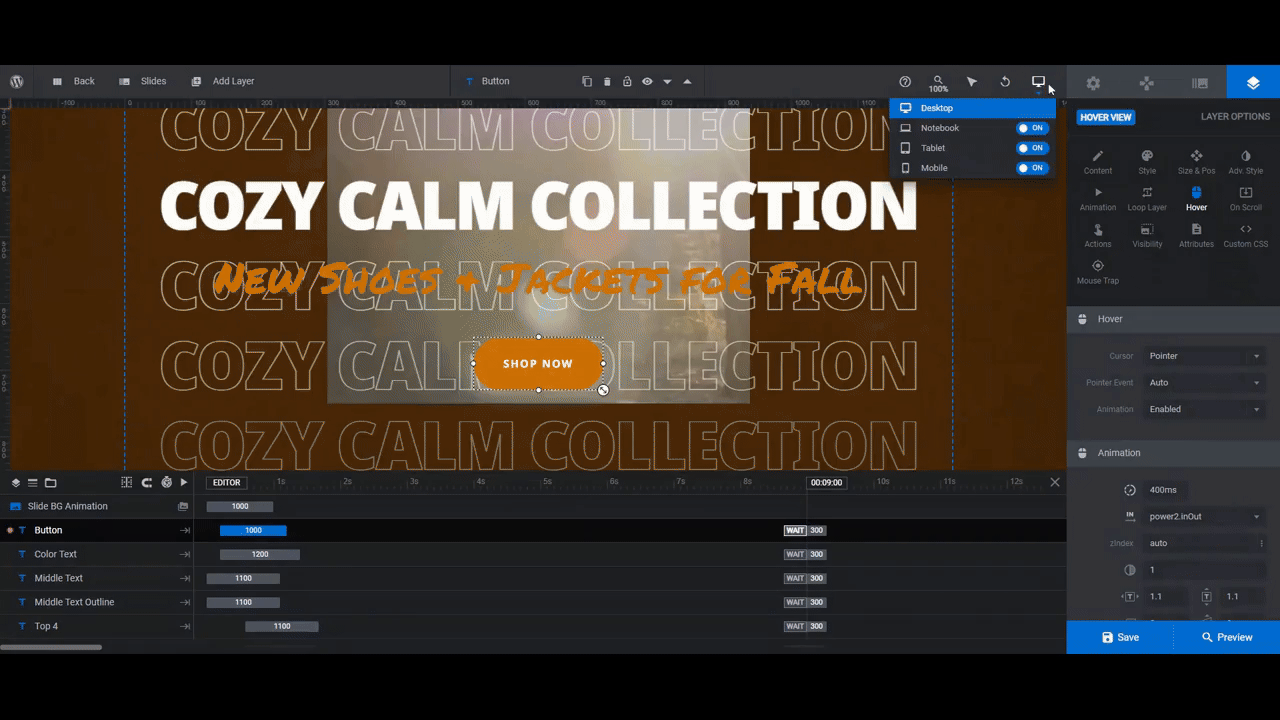Collapse the Hover section header
This screenshot has height=720, width=1280.
point(1173,319)
